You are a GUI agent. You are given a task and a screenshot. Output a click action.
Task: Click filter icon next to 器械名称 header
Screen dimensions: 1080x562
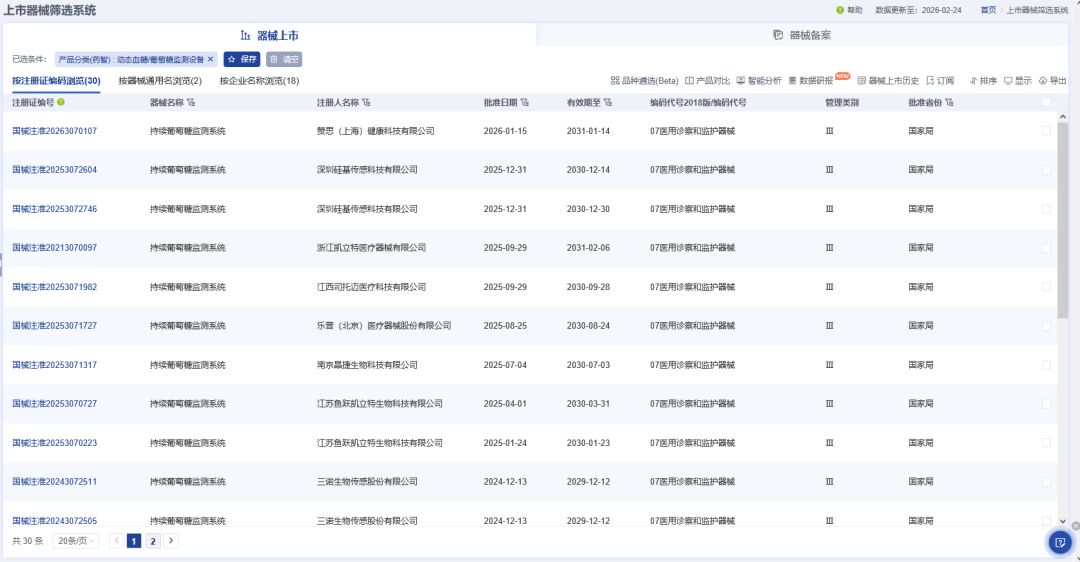click(x=191, y=103)
